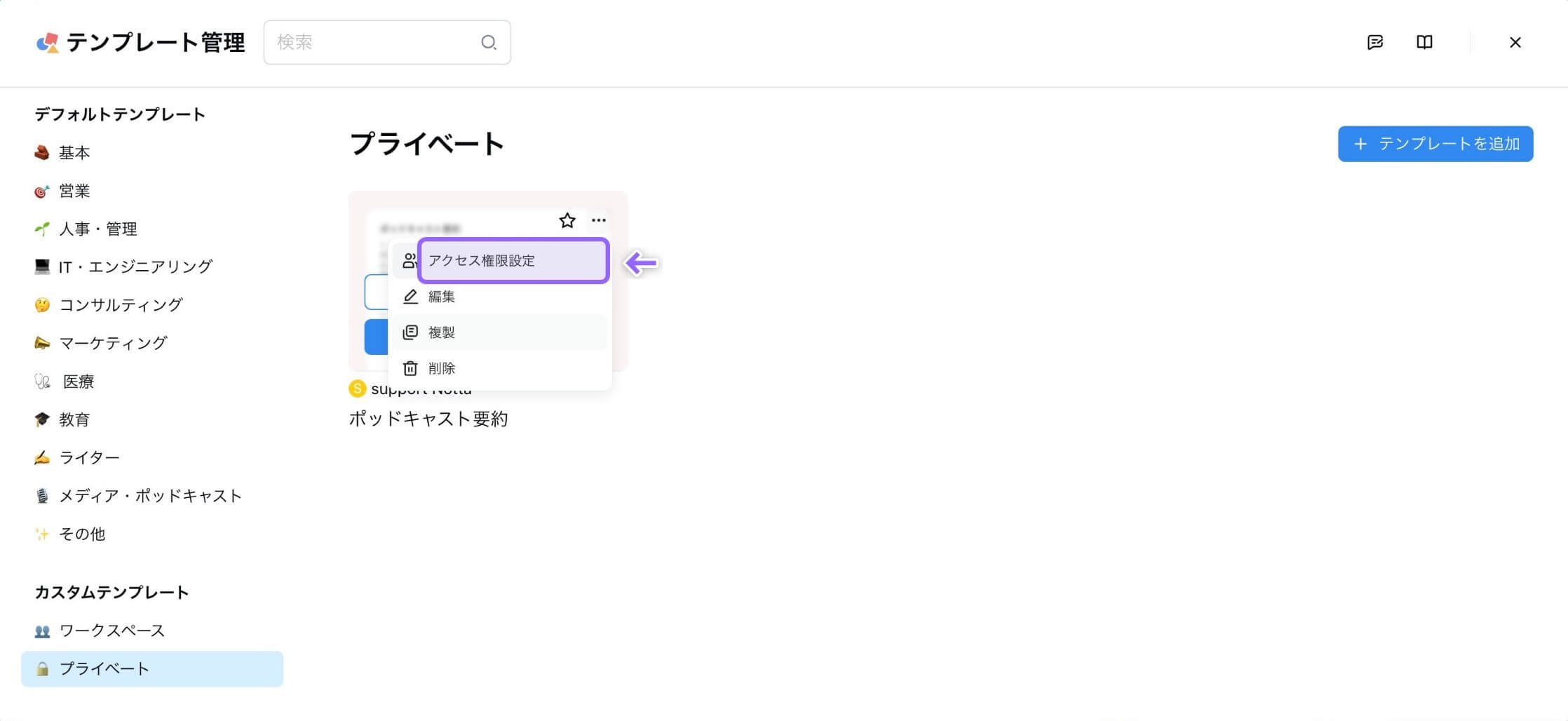1568x721 pixels.
Task: Open the feedback chat icon
Action: 1374,42
